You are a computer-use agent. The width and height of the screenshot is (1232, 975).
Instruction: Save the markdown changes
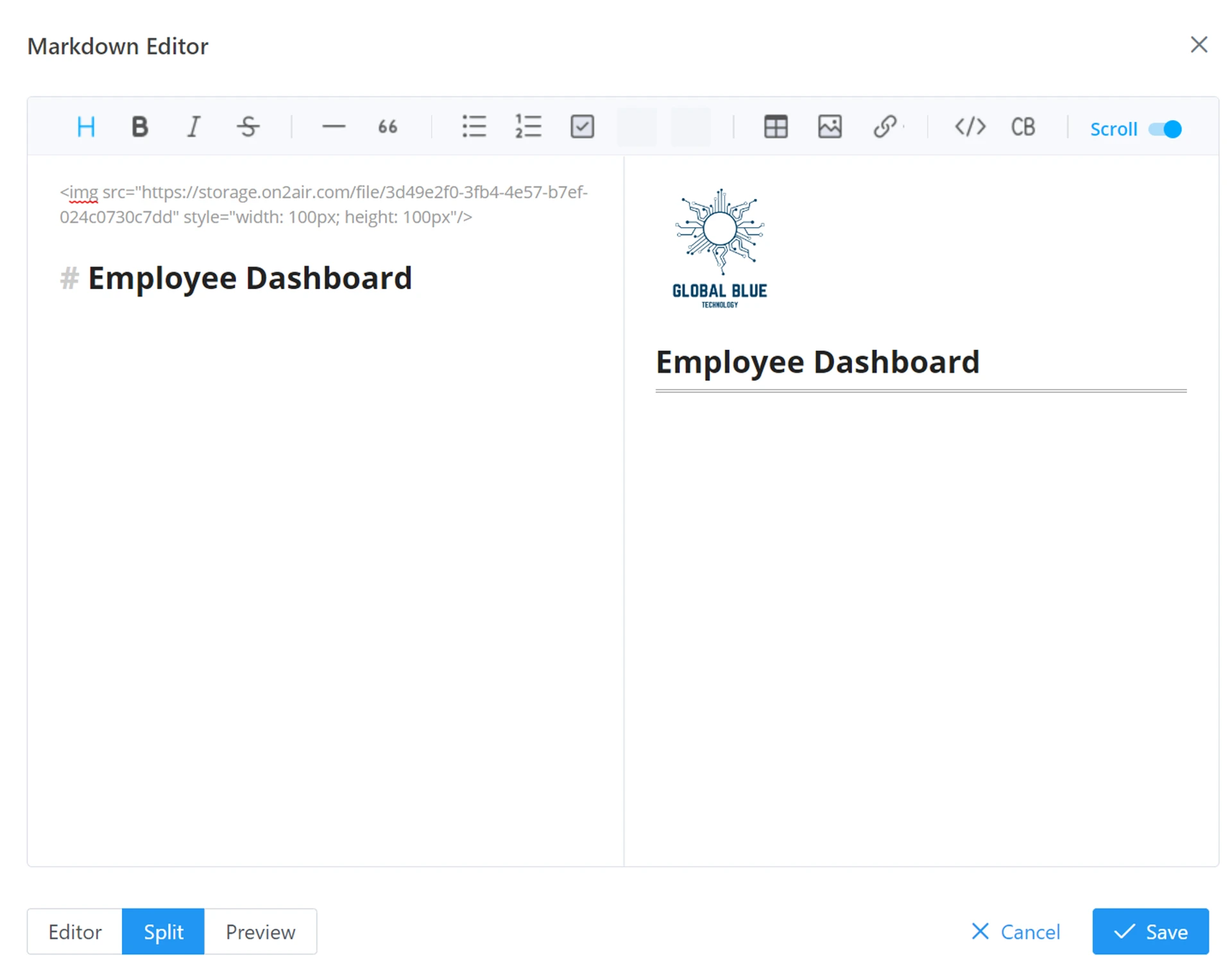click(1150, 931)
